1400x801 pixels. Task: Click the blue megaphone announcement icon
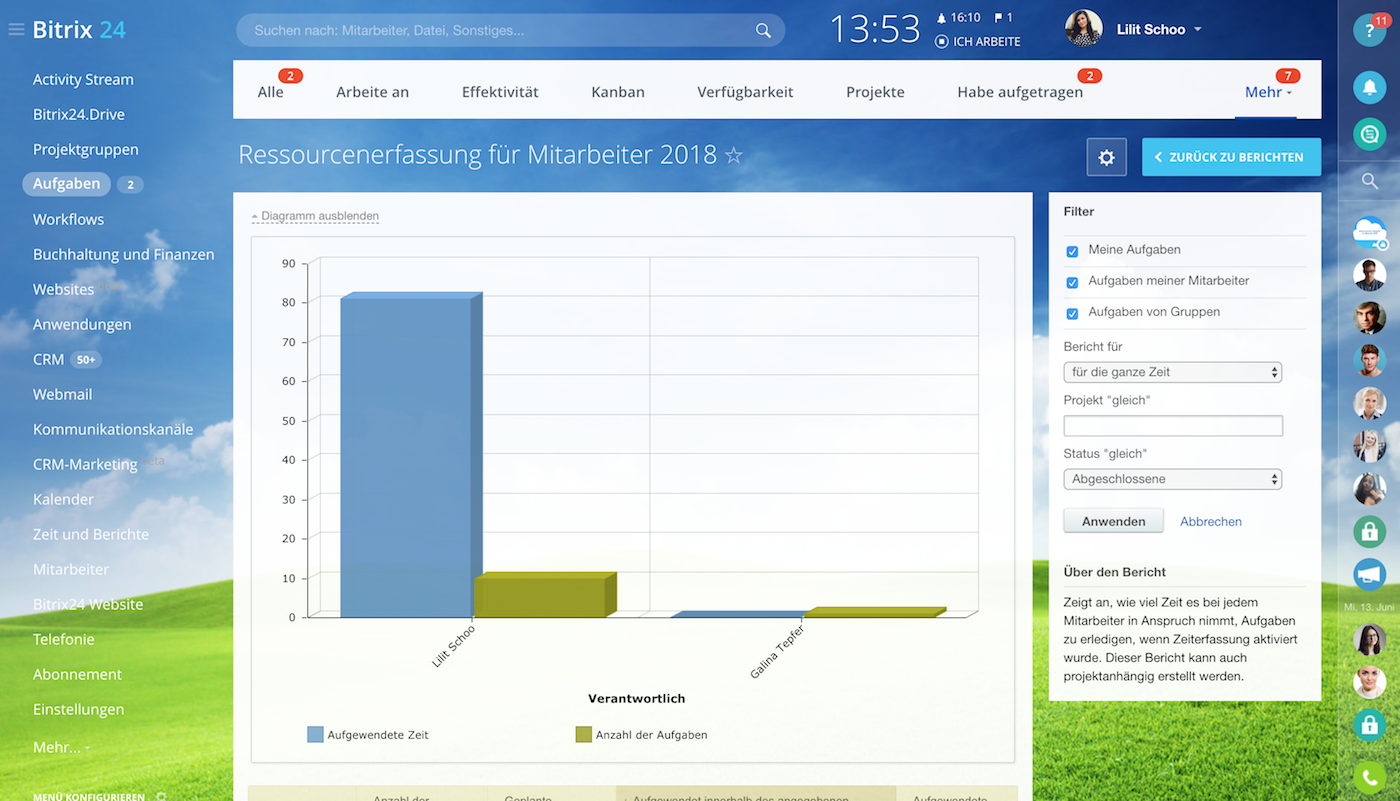(x=1369, y=574)
